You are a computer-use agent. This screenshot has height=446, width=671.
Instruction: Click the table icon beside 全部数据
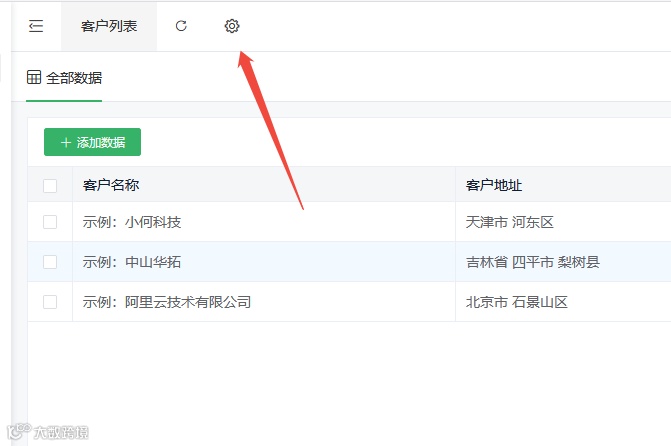tap(34, 77)
